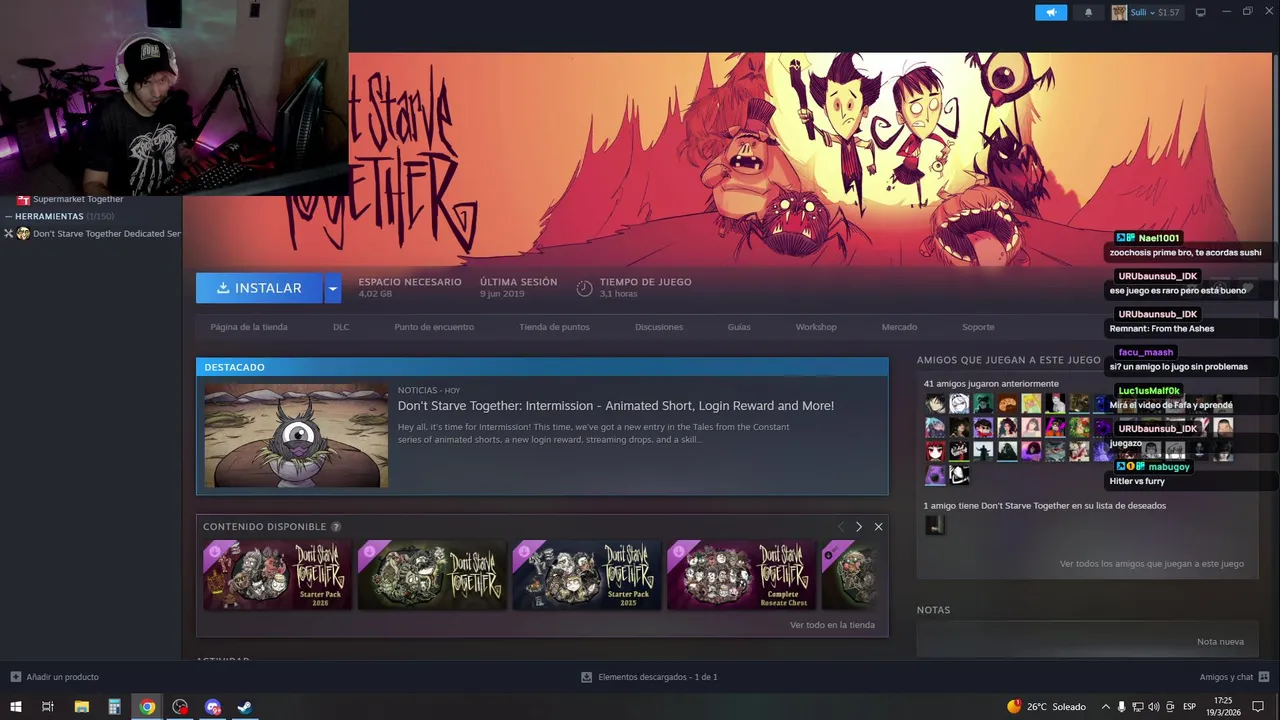Open the notifications bell

(x=1088, y=12)
